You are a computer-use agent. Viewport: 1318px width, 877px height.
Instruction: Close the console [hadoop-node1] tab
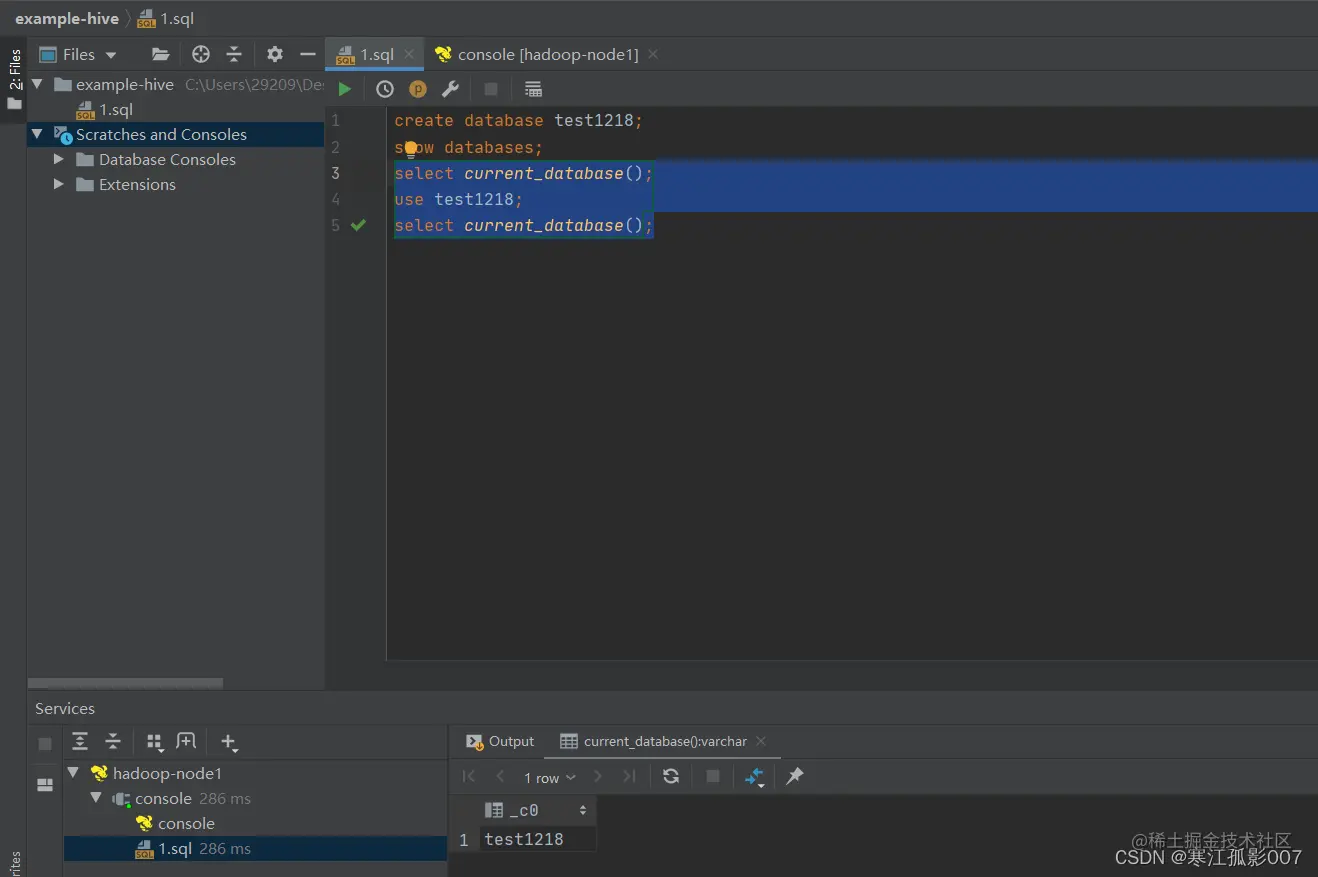(x=653, y=54)
